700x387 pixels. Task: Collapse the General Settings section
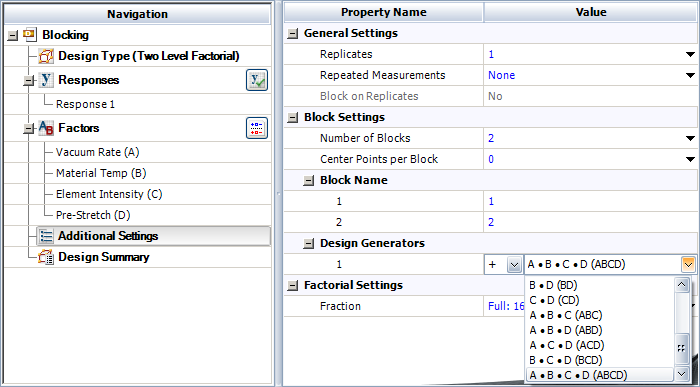[292, 33]
